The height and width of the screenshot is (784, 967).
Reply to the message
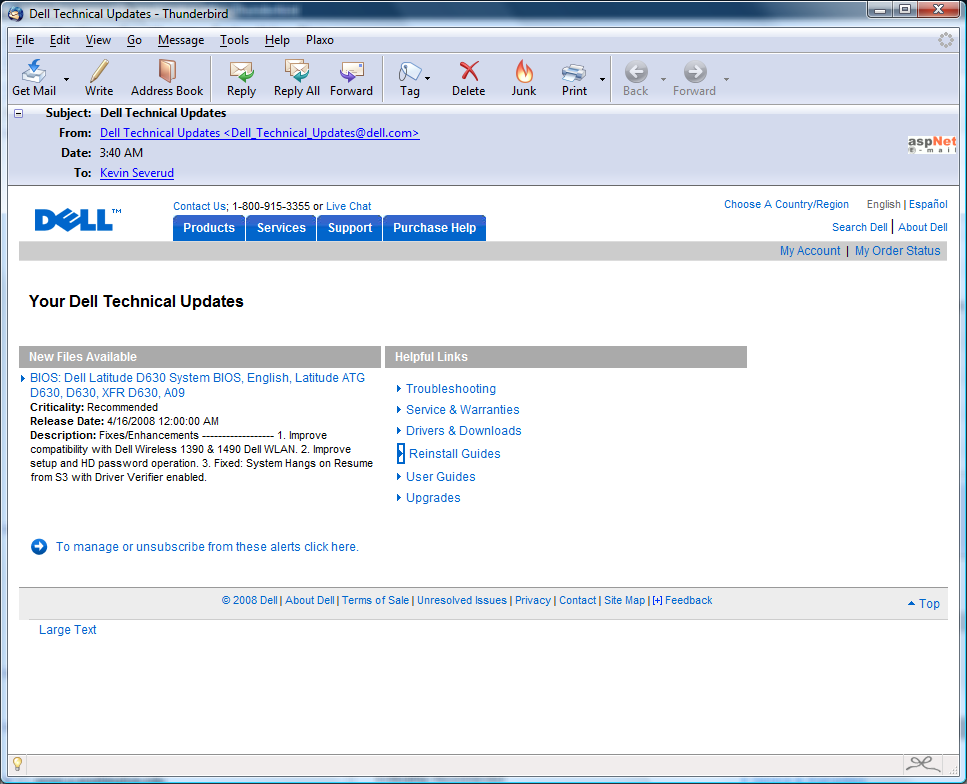click(241, 78)
